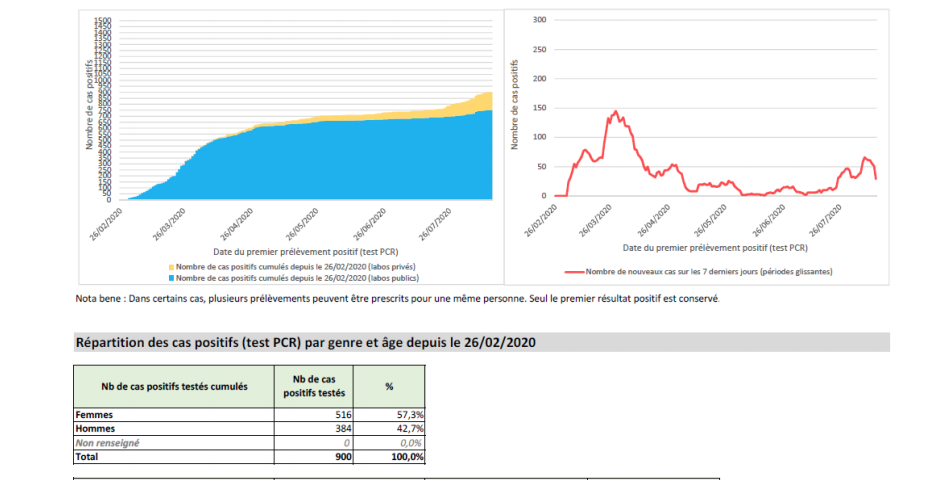Image resolution: width=949 pixels, height=480 pixels.
Task: Click the blue labos publics legend swatch
Action: [171, 279]
